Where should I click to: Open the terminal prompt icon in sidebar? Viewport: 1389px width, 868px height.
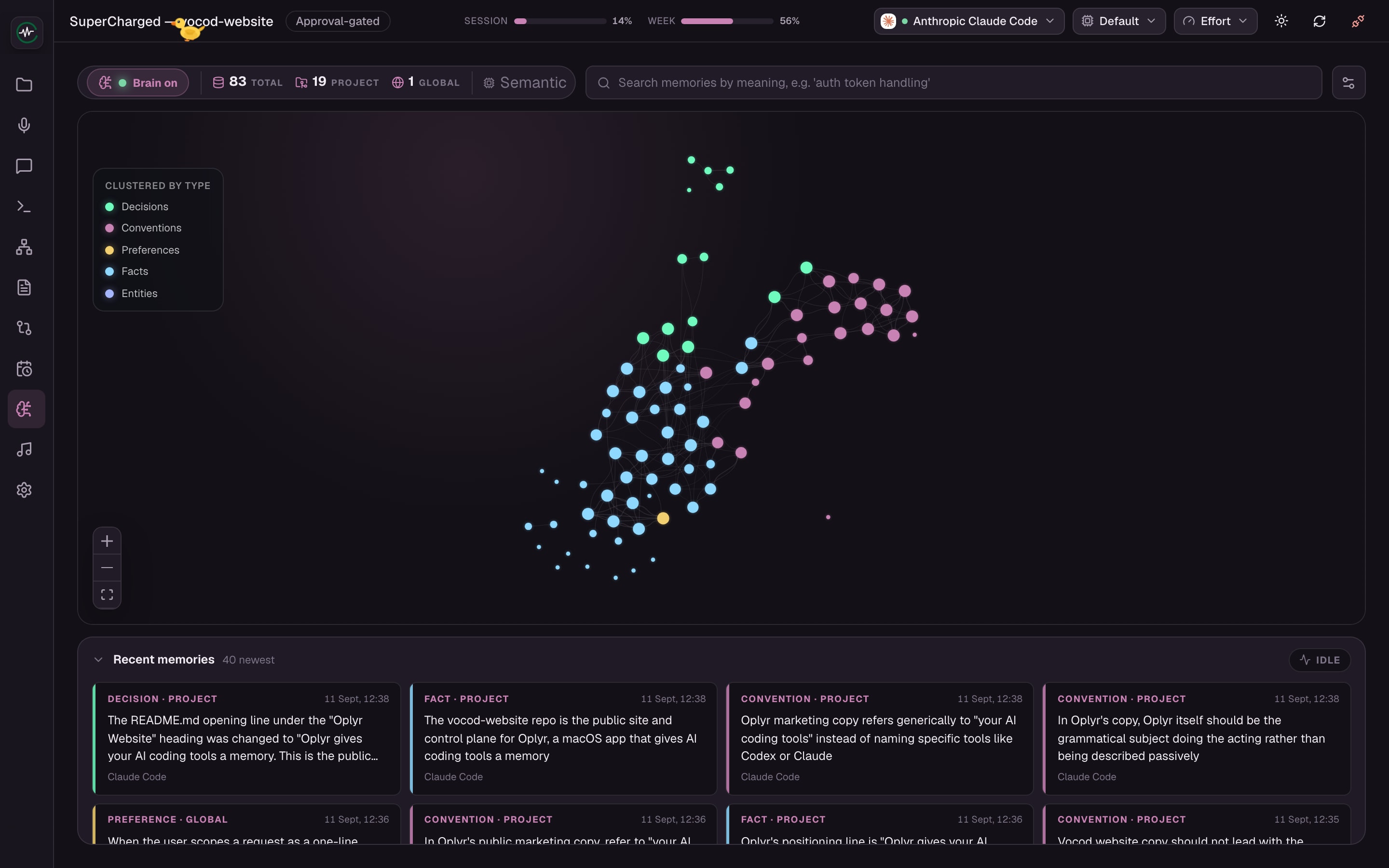pyautogui.click(x=24, y=206)
